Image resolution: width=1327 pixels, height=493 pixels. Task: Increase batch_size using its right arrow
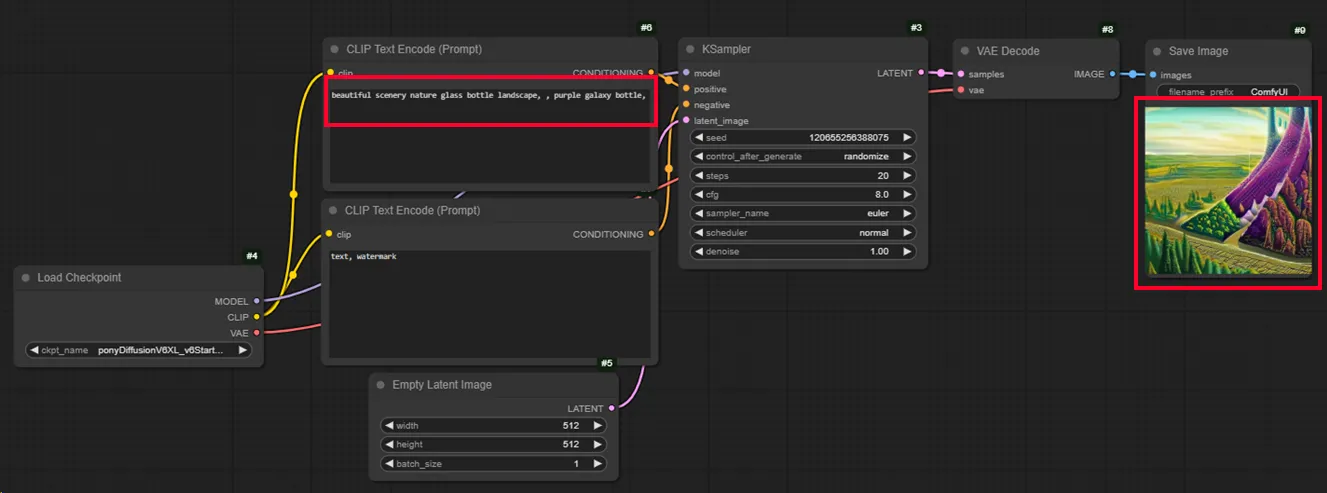[x=598, y=464]
